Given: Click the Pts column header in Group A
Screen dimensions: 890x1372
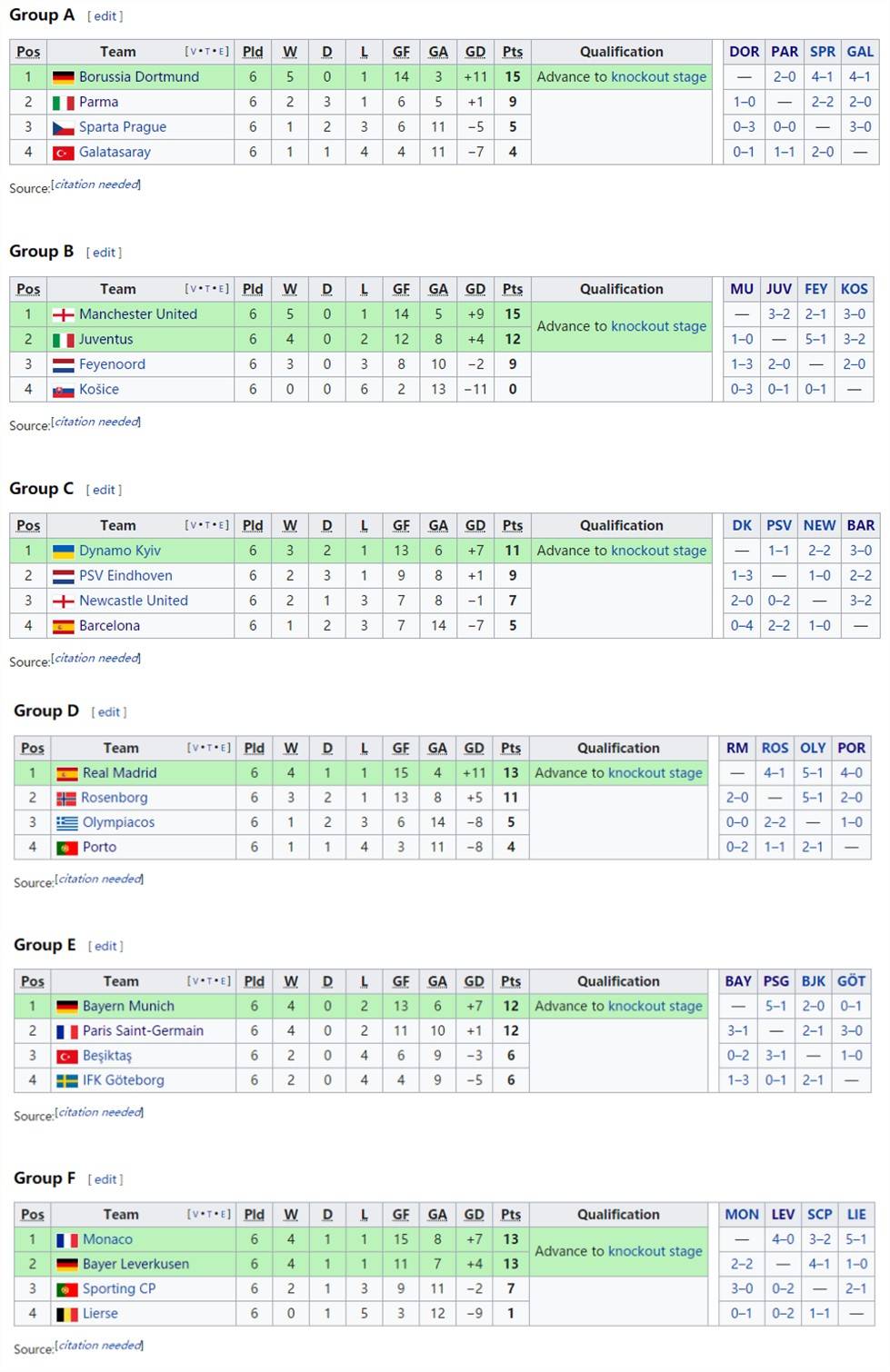Looking at the screenshot, I should pos(513,53).
